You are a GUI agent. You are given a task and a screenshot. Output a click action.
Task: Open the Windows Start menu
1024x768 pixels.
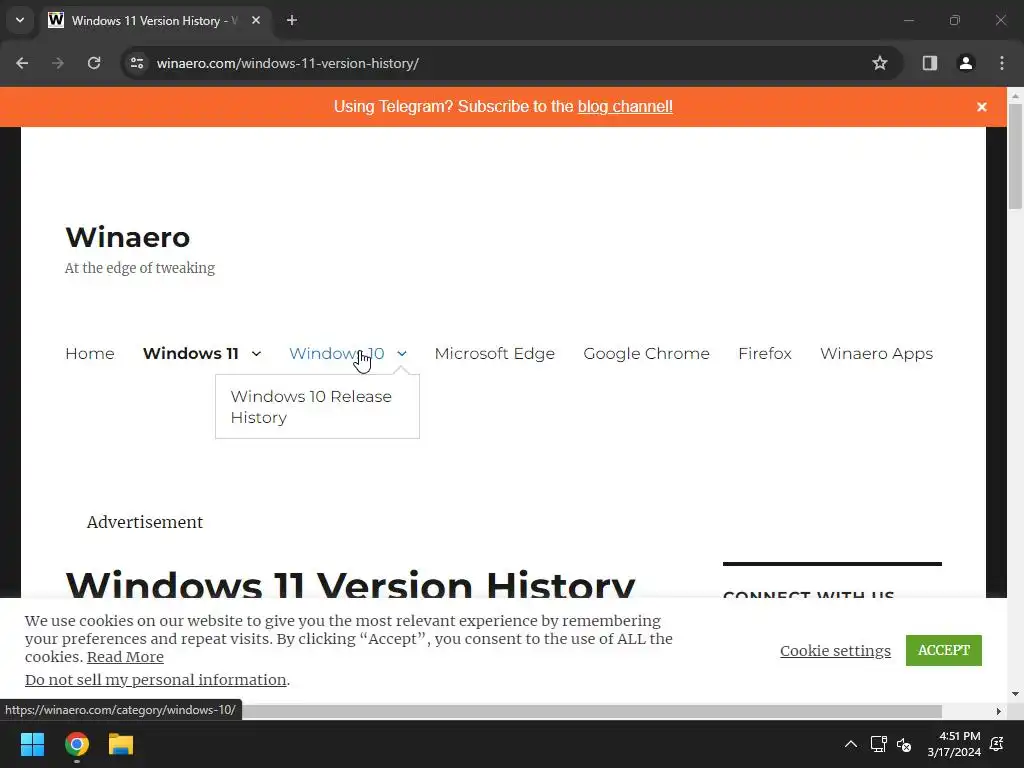[33, 744]
